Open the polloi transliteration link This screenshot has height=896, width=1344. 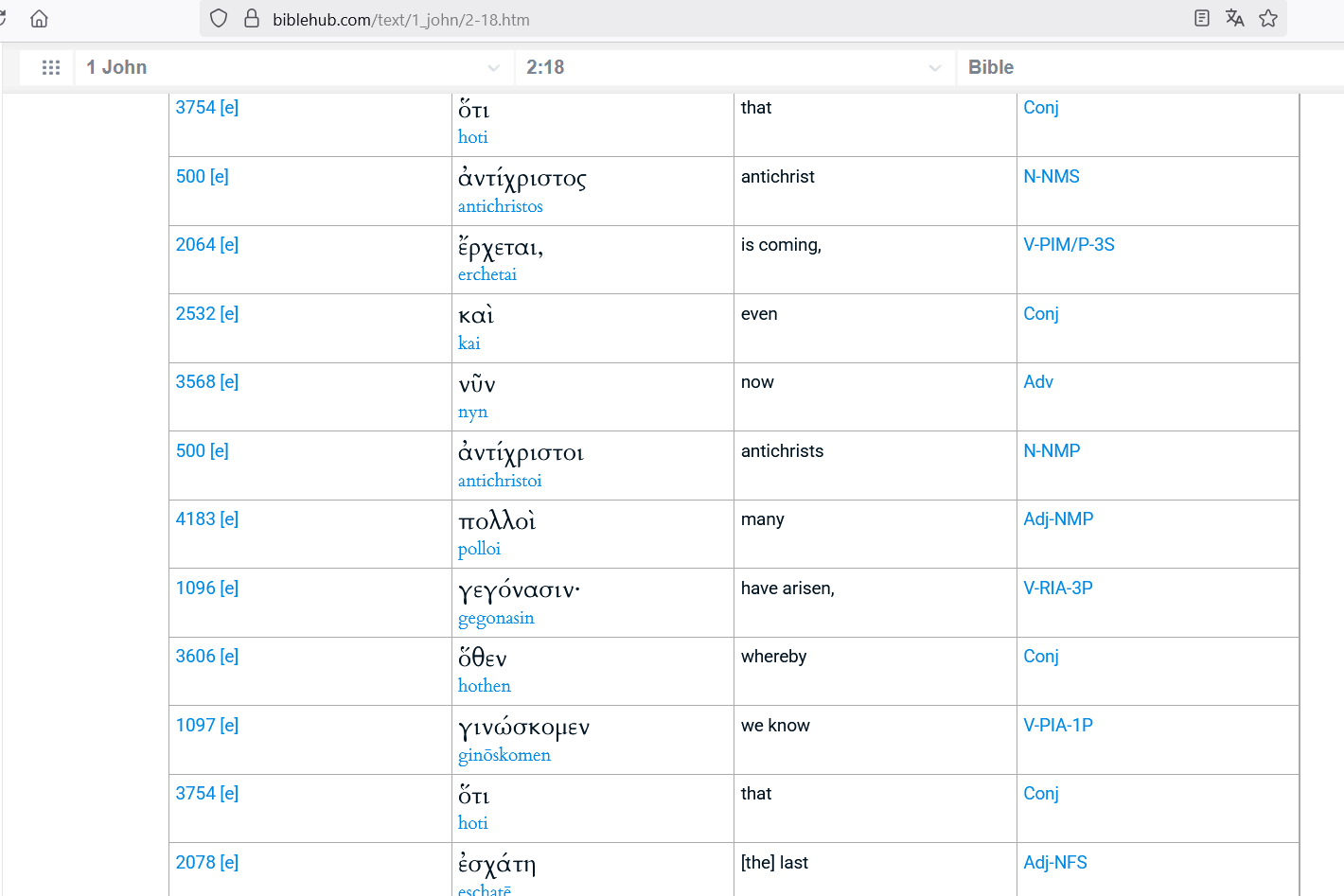pos(479,549)
